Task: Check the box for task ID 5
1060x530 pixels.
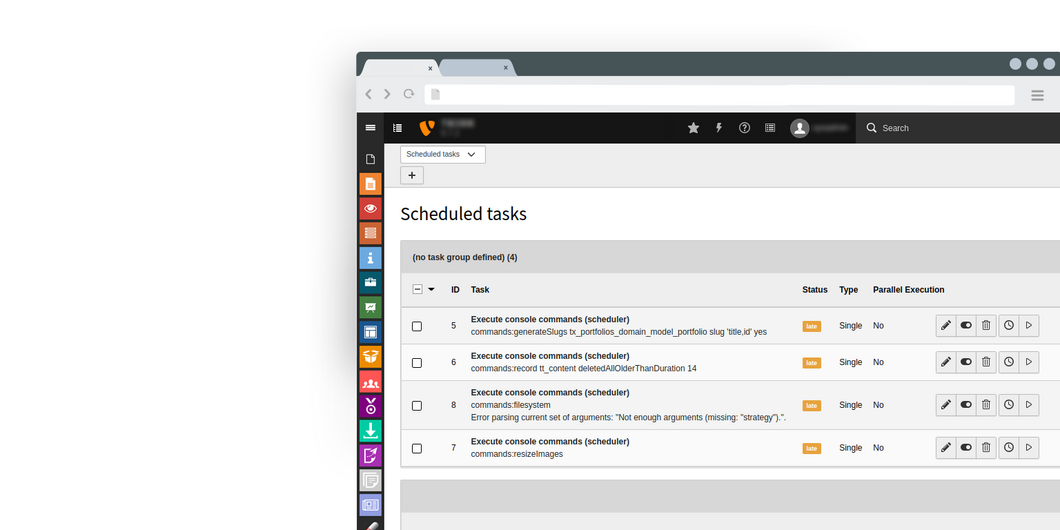Action: pyautogui.click(x=417, y=326)
